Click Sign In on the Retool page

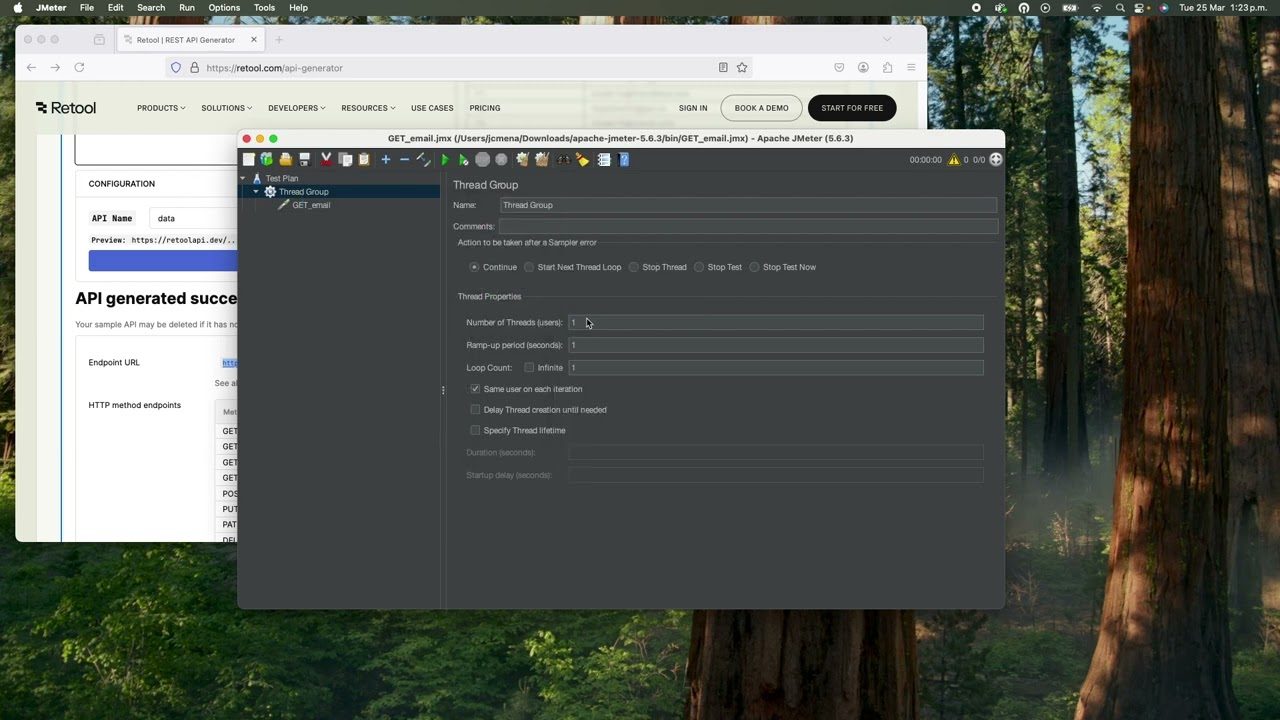693,108
